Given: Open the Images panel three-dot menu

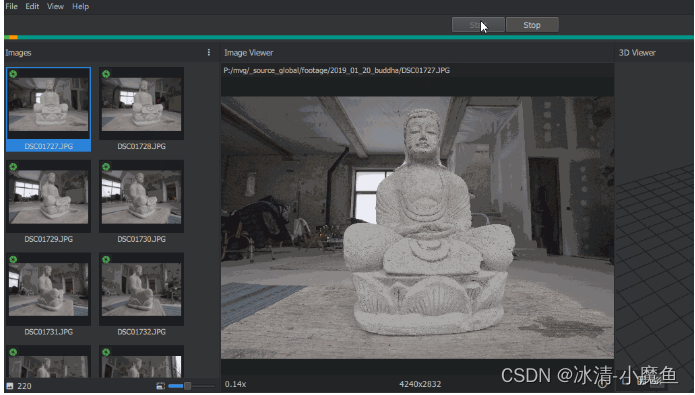Looking at the screenshot, I should pos(209,52).
